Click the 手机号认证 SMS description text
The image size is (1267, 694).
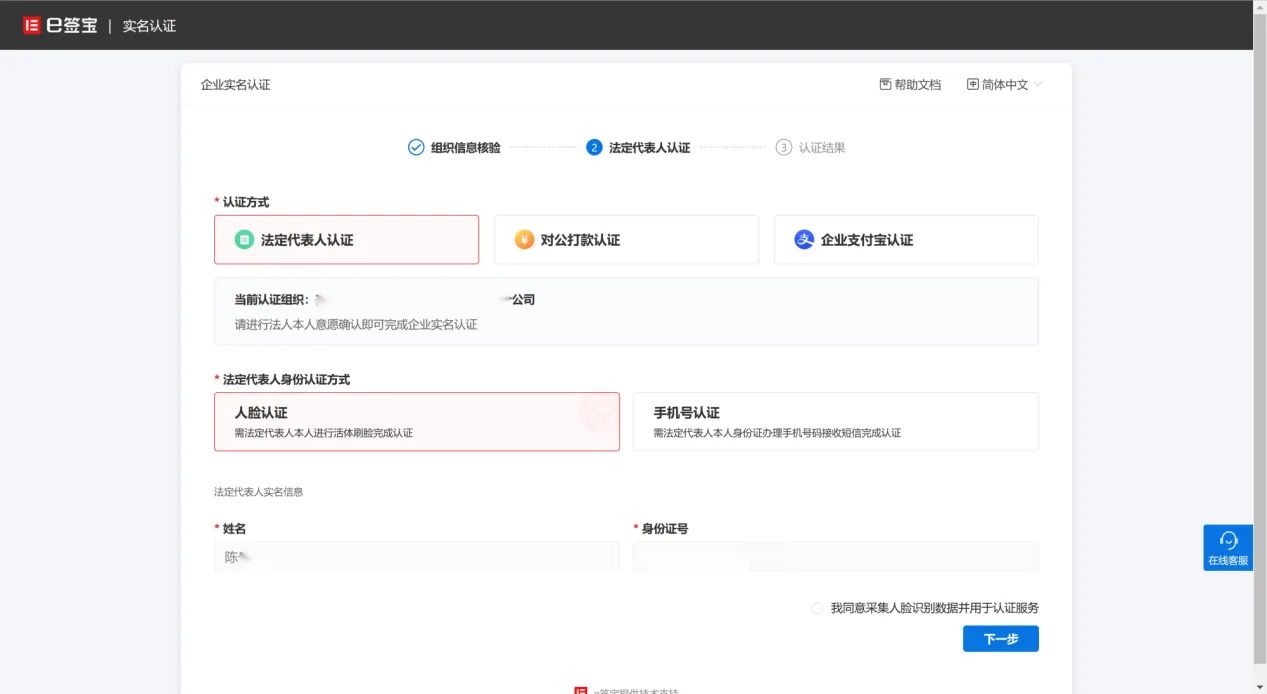pos(777,433)
